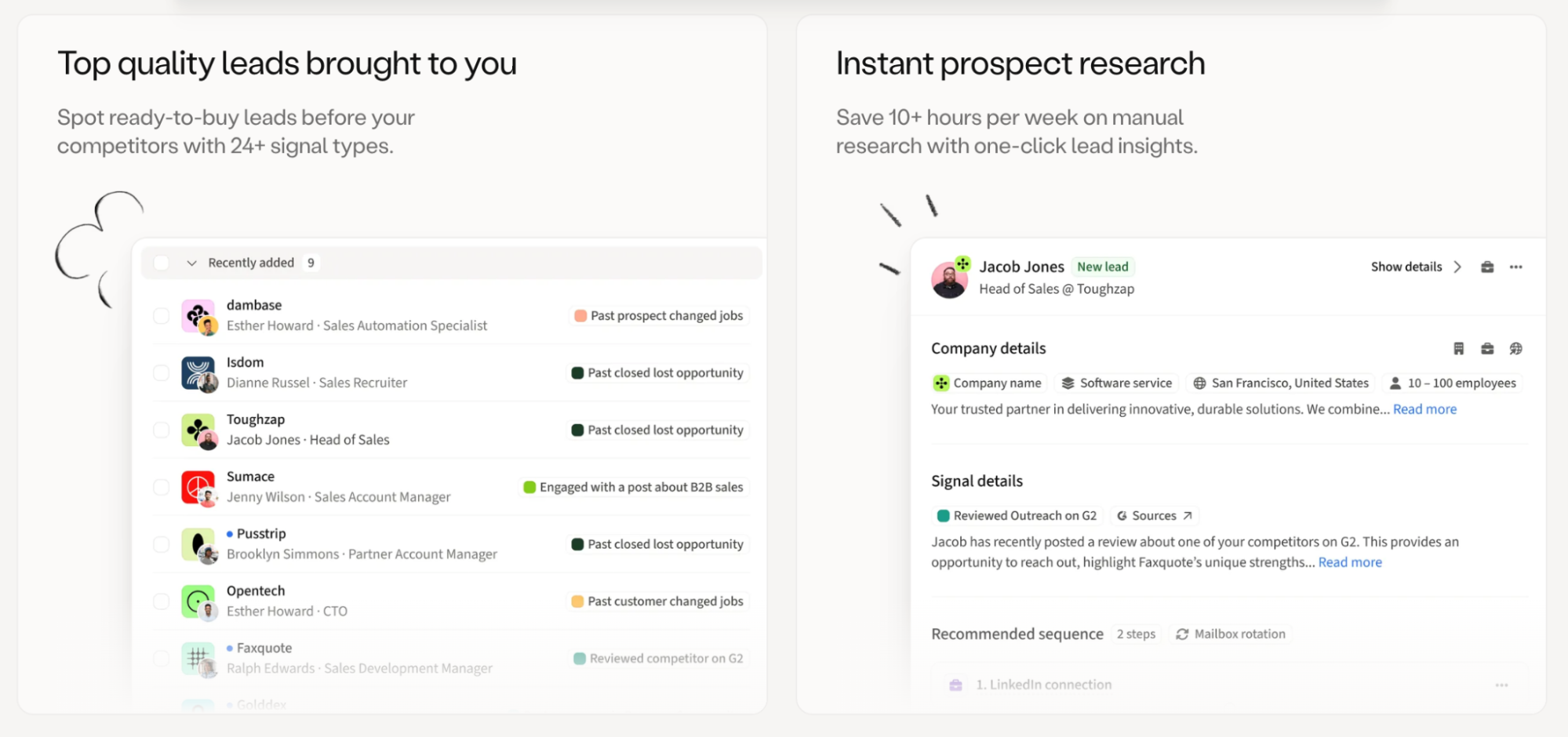Screen dimensions: 1568x737
Task: Collapse the Recently added group chevron
Action: (191, 263)
